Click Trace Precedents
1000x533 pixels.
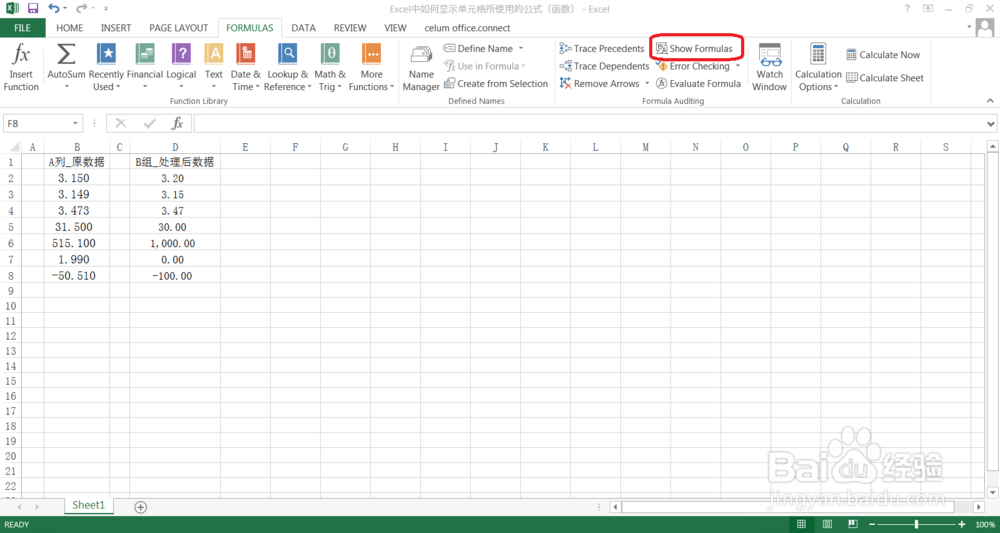(x=602, y=48)
